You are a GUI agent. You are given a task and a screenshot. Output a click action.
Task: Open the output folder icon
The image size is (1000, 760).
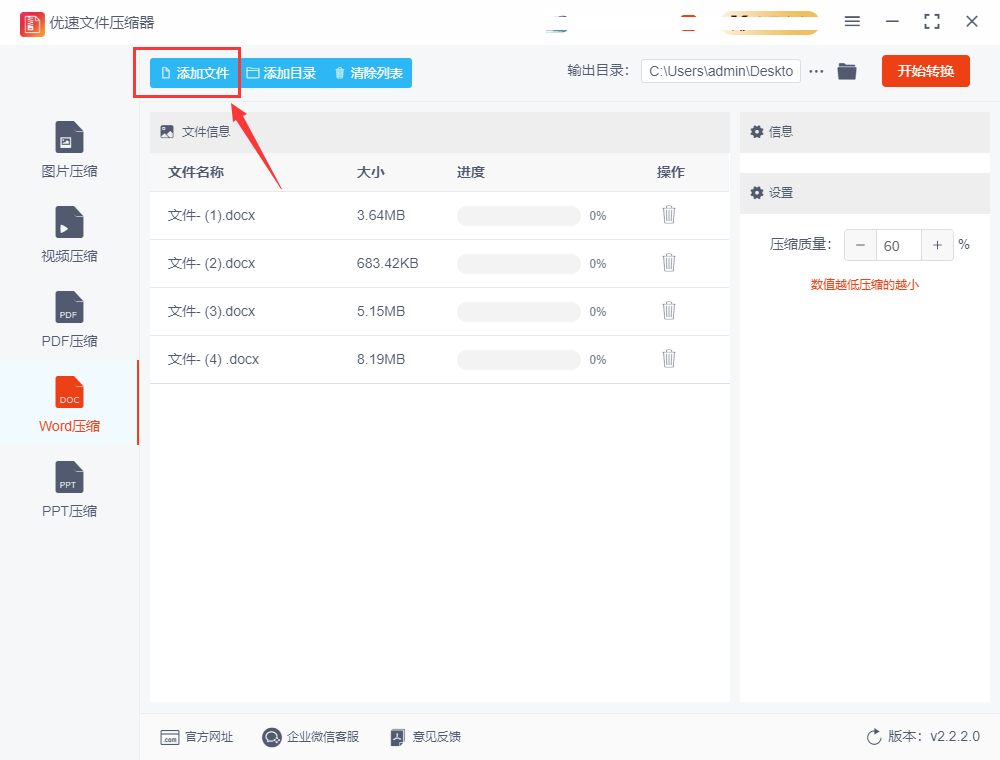coord(847,71)
